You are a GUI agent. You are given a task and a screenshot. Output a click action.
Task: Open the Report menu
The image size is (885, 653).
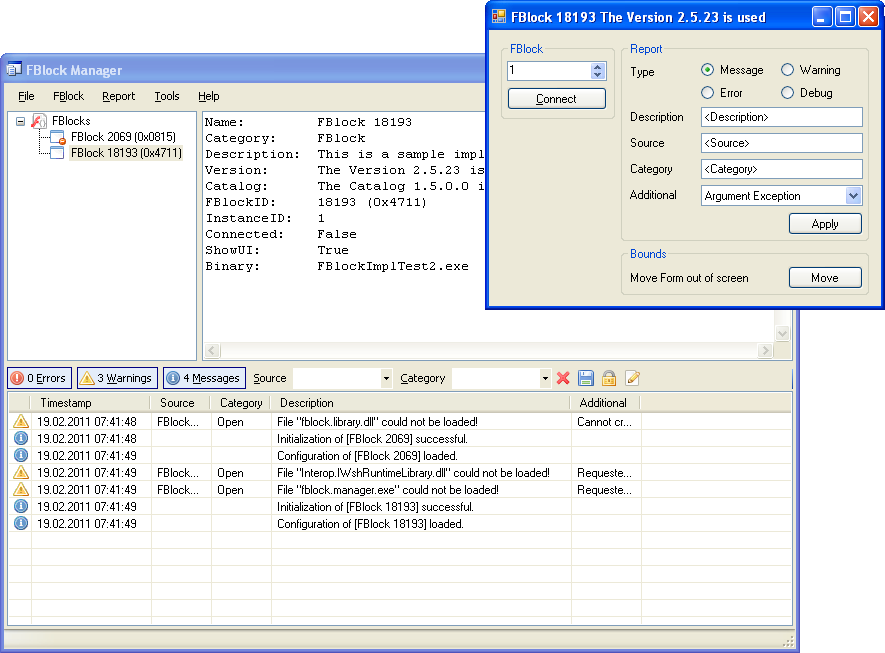pyautogui.click(x=118, y=96)
